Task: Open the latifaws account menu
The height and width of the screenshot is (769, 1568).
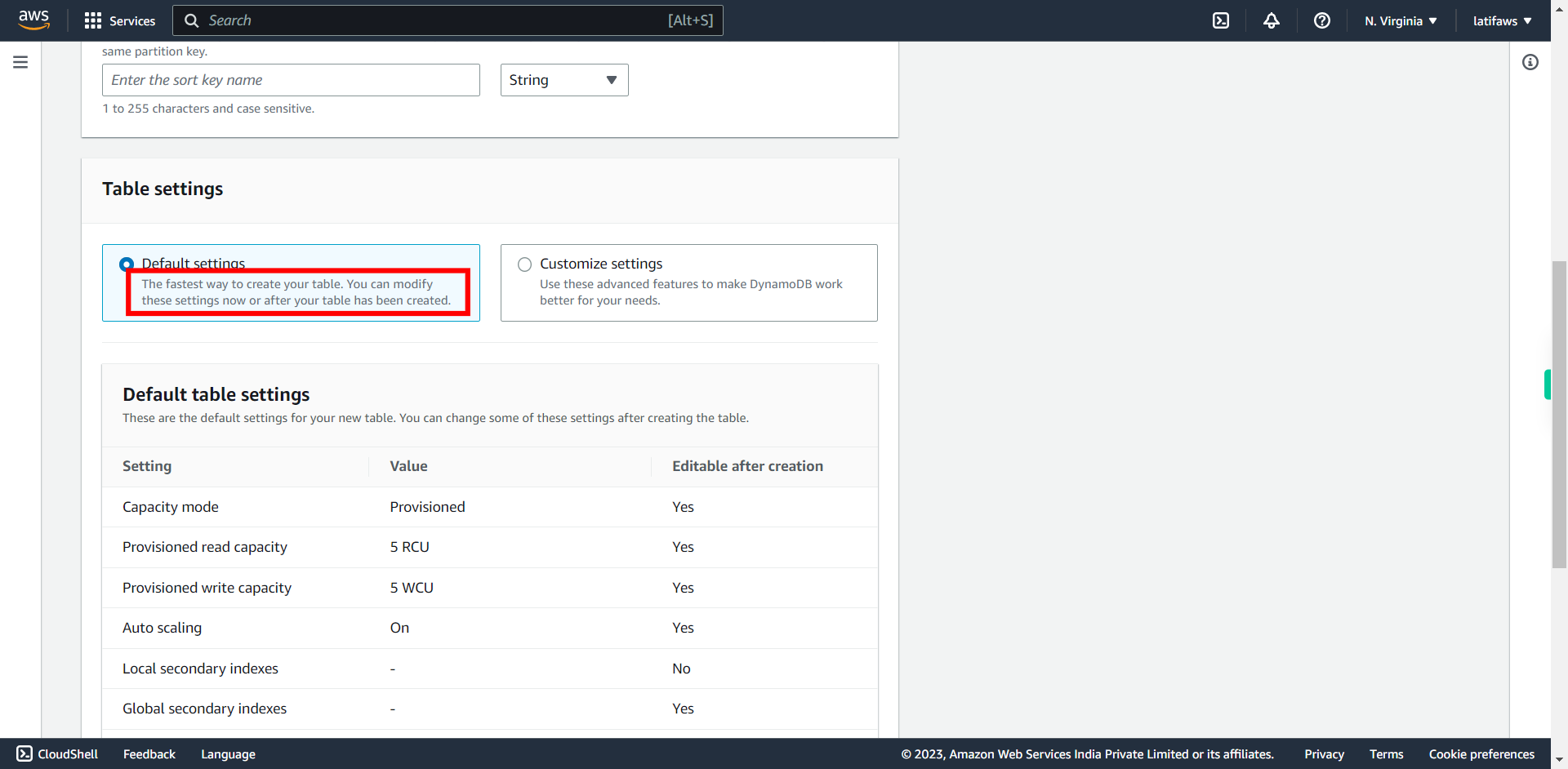Action: (x=1503, y=20)
